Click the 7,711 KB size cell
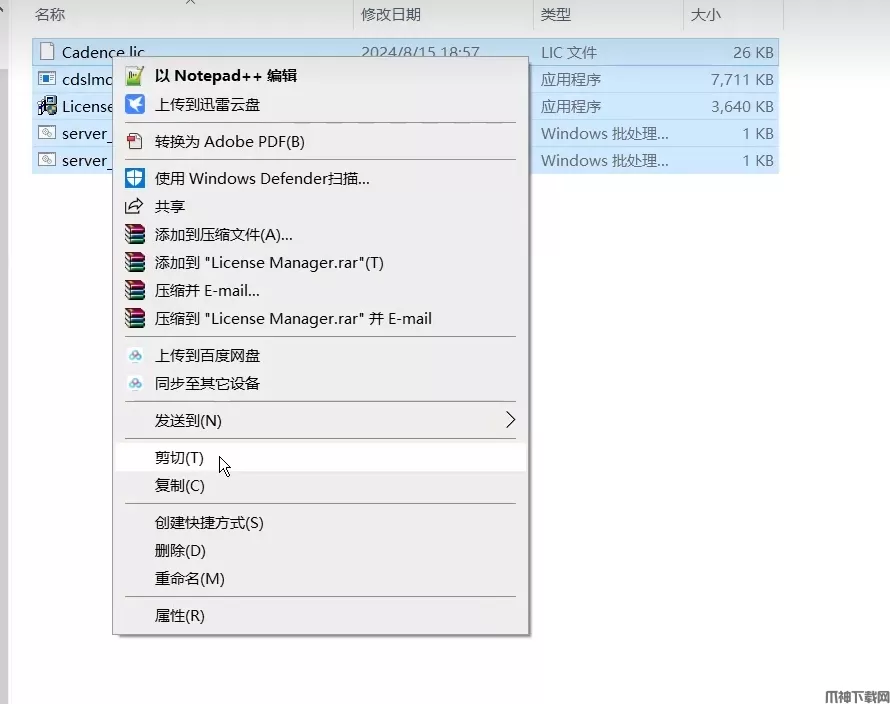The width and height of the screenshot is (890, 704). click(742, 79)
